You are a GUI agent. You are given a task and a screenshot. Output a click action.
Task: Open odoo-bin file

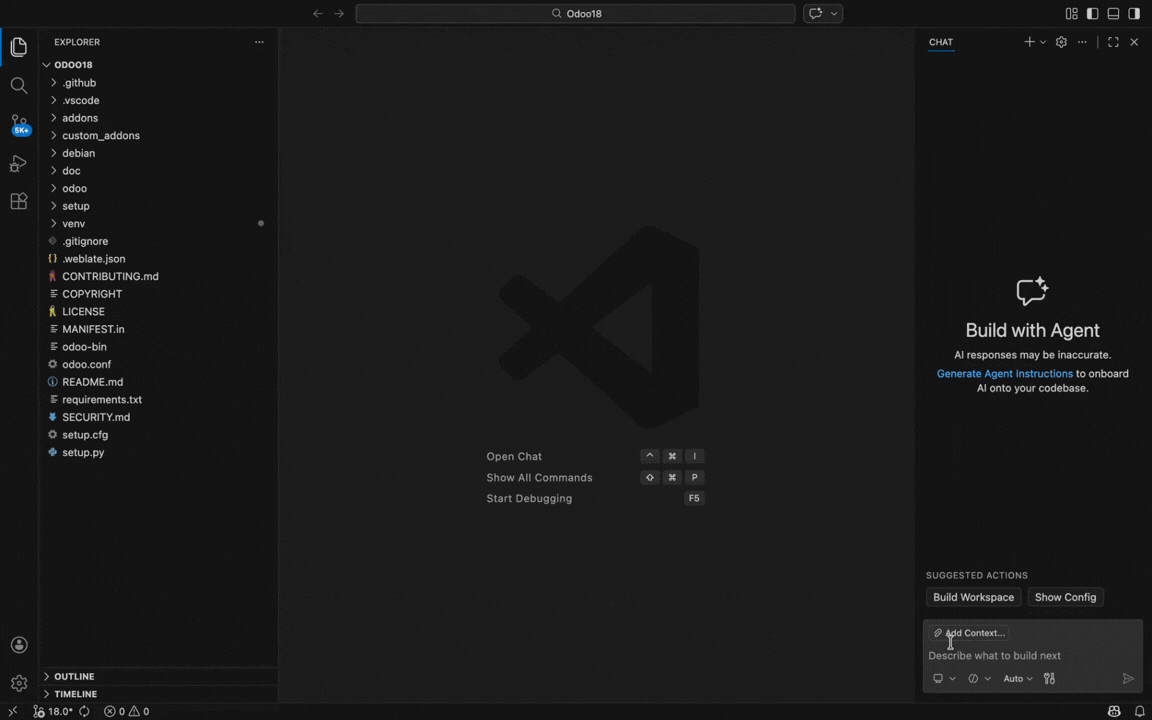point(159,347)
